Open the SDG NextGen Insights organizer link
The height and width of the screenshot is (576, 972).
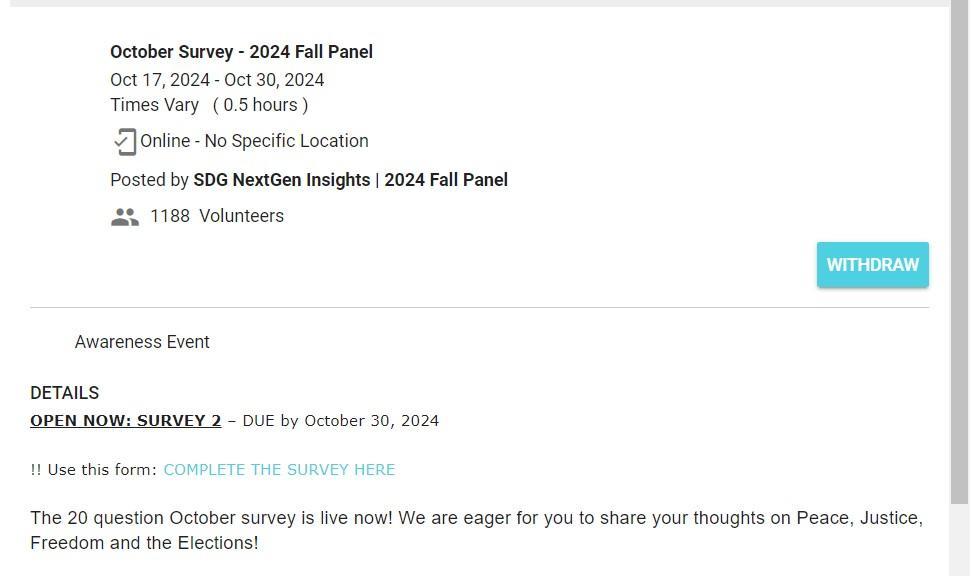pyautogui.click(x=281, y=180)
